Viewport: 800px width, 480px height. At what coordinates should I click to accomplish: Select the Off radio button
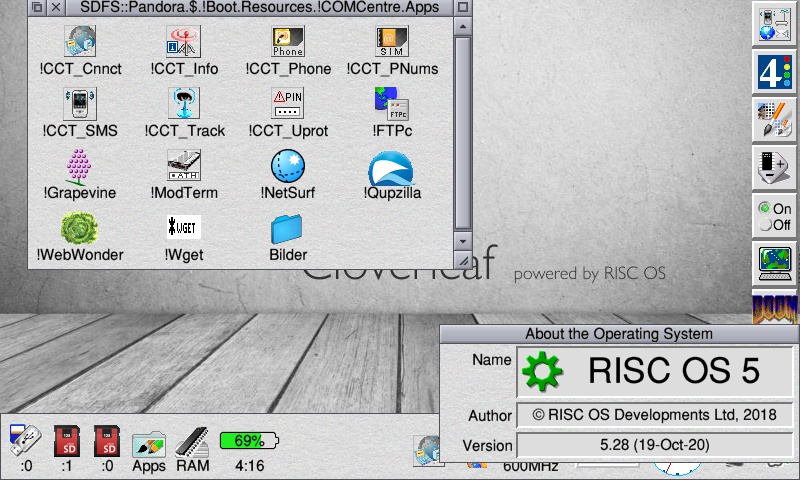point(766,225)
